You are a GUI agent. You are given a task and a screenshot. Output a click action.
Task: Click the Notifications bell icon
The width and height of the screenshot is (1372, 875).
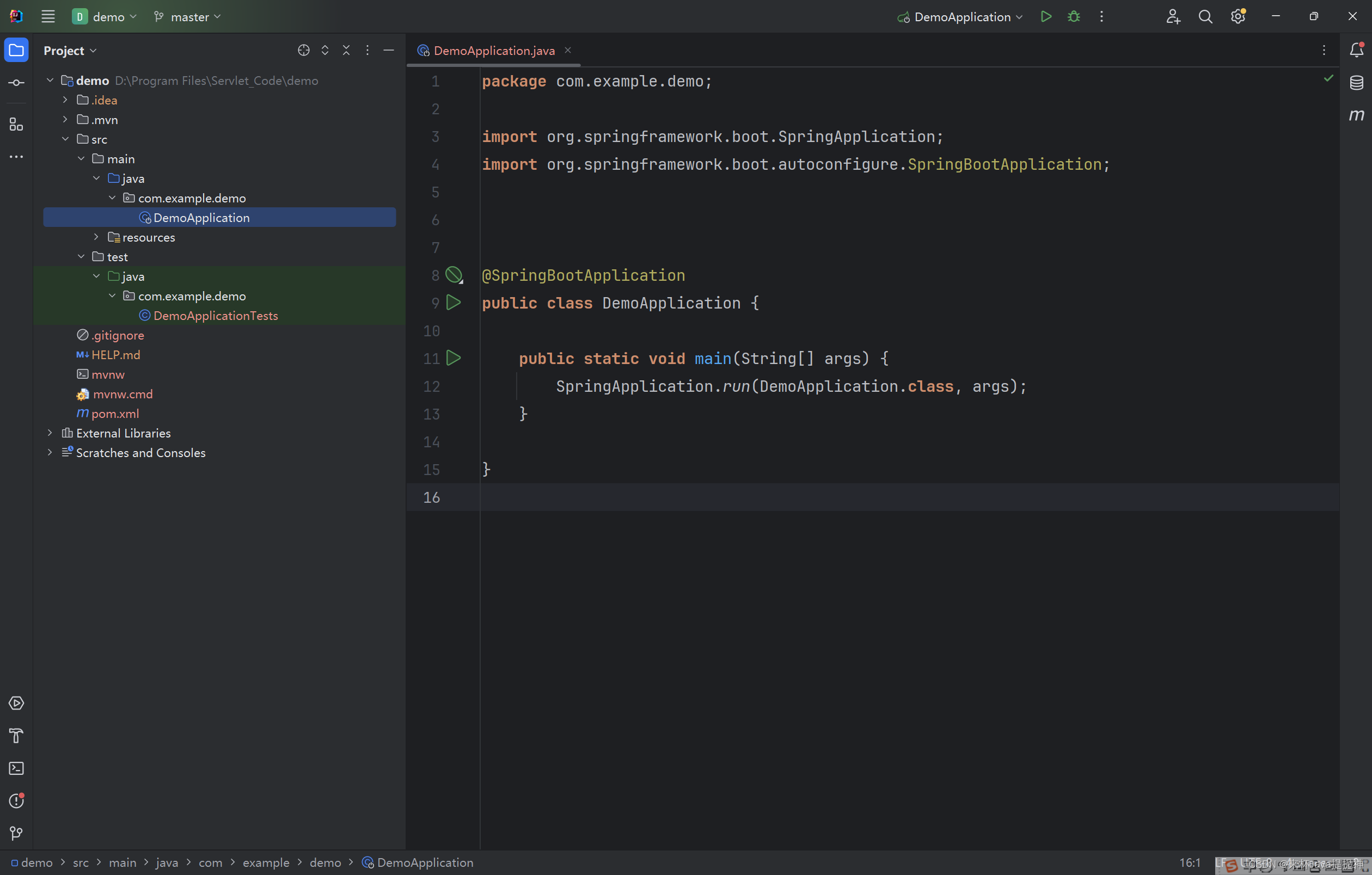coord(1356,50)
